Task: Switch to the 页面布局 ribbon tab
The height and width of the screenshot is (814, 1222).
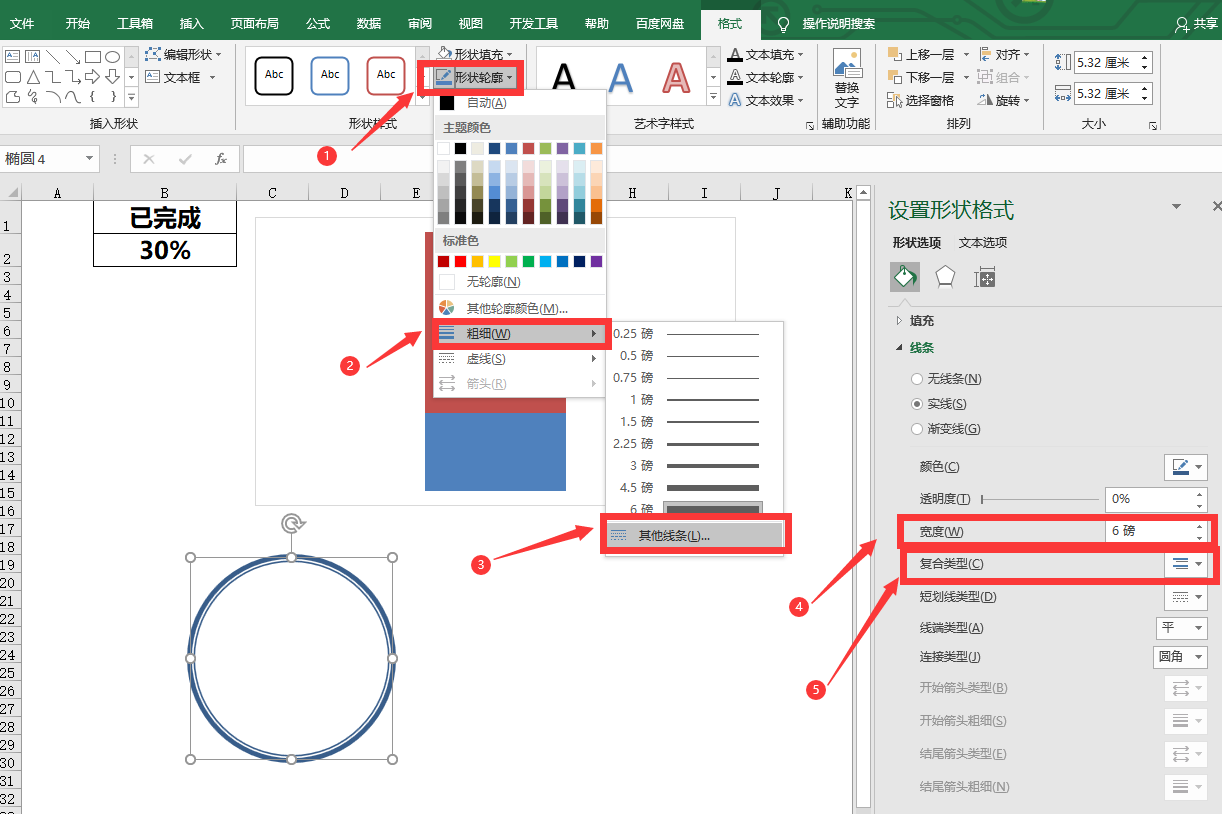Action: [255, 24]
